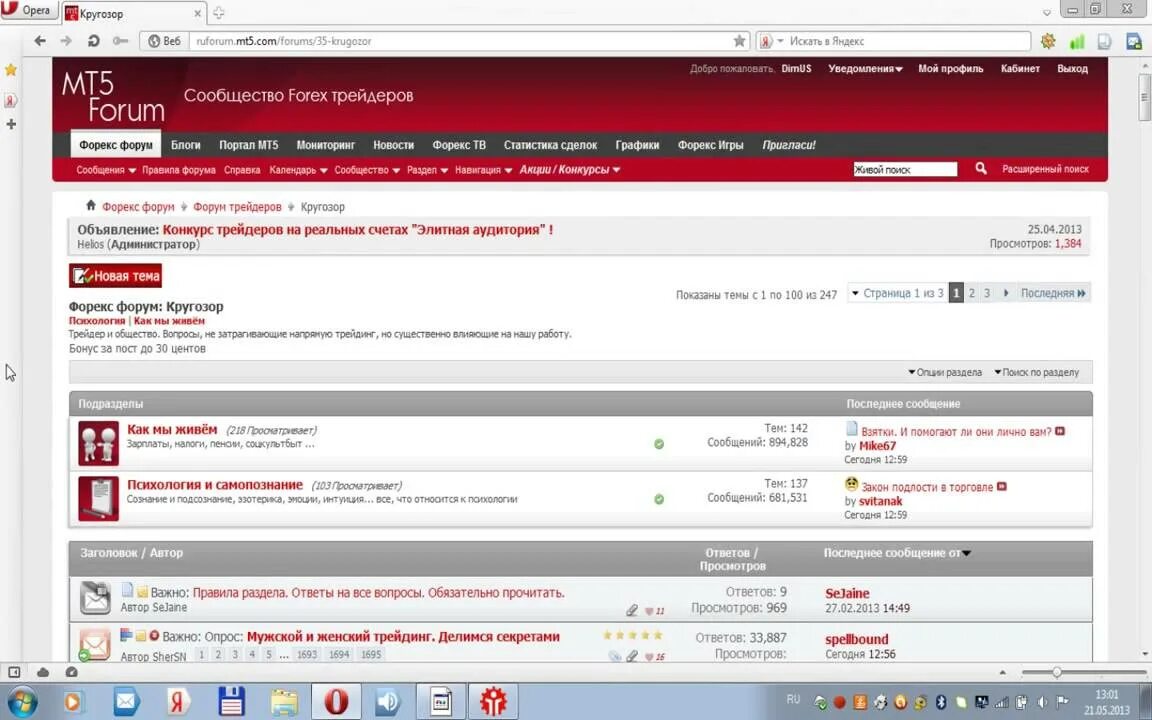Viewport: 1152px width, 720px height.
Task: Click the browser Forward arrow
Action: [66, 41]
